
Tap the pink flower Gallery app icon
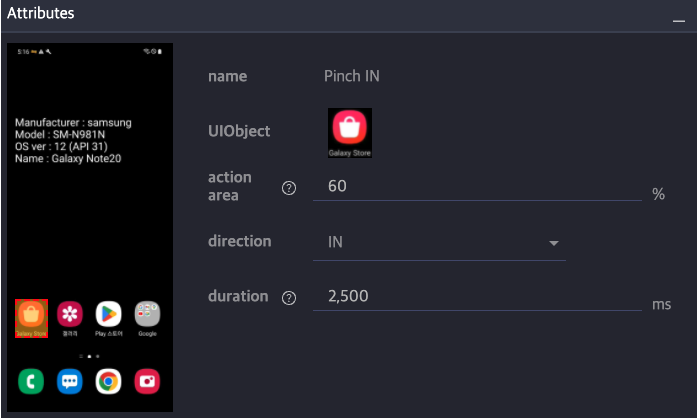tap(69, 316)
